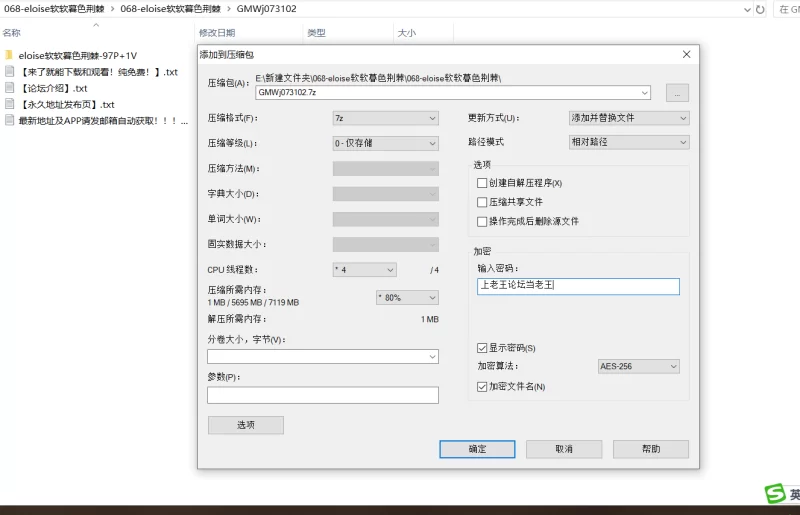
Task: Click the 【论坛介绍】.txt file icon
Action: coord(9,88)
